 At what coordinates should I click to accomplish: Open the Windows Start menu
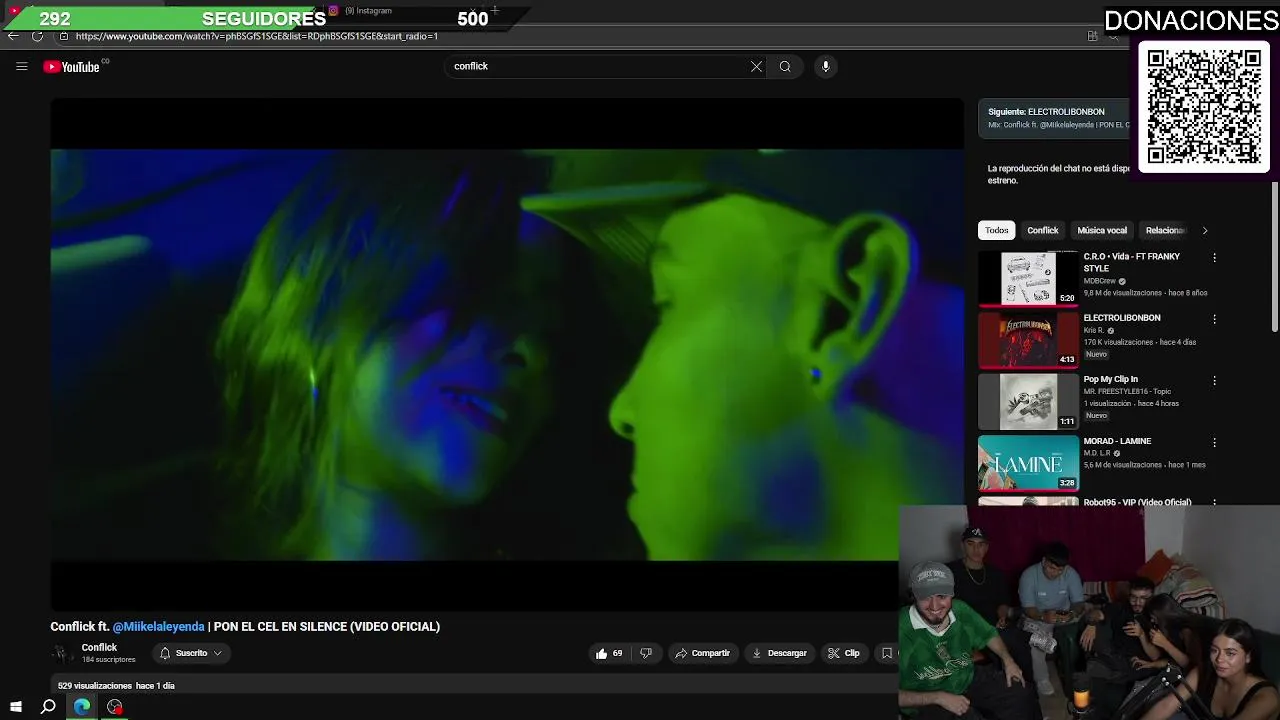[x=16, y=707]
